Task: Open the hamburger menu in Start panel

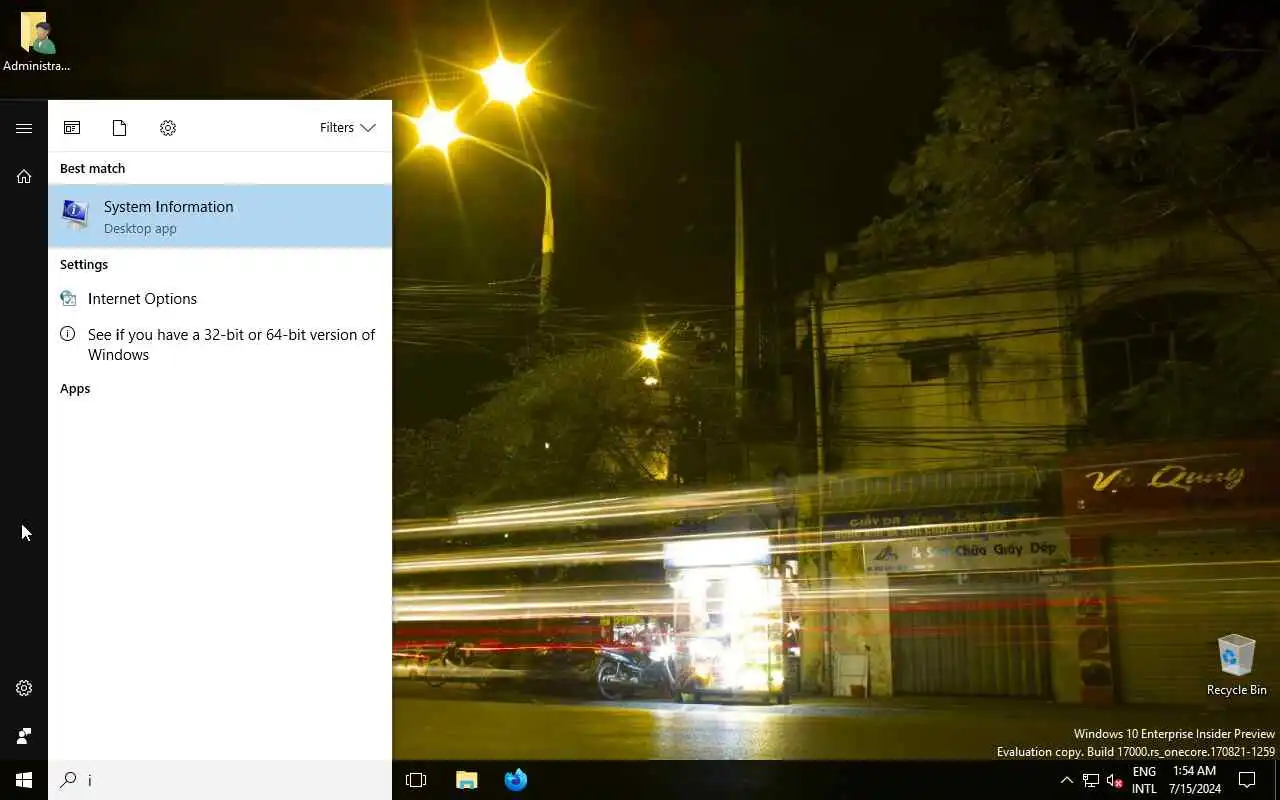Action: [24, 128]
